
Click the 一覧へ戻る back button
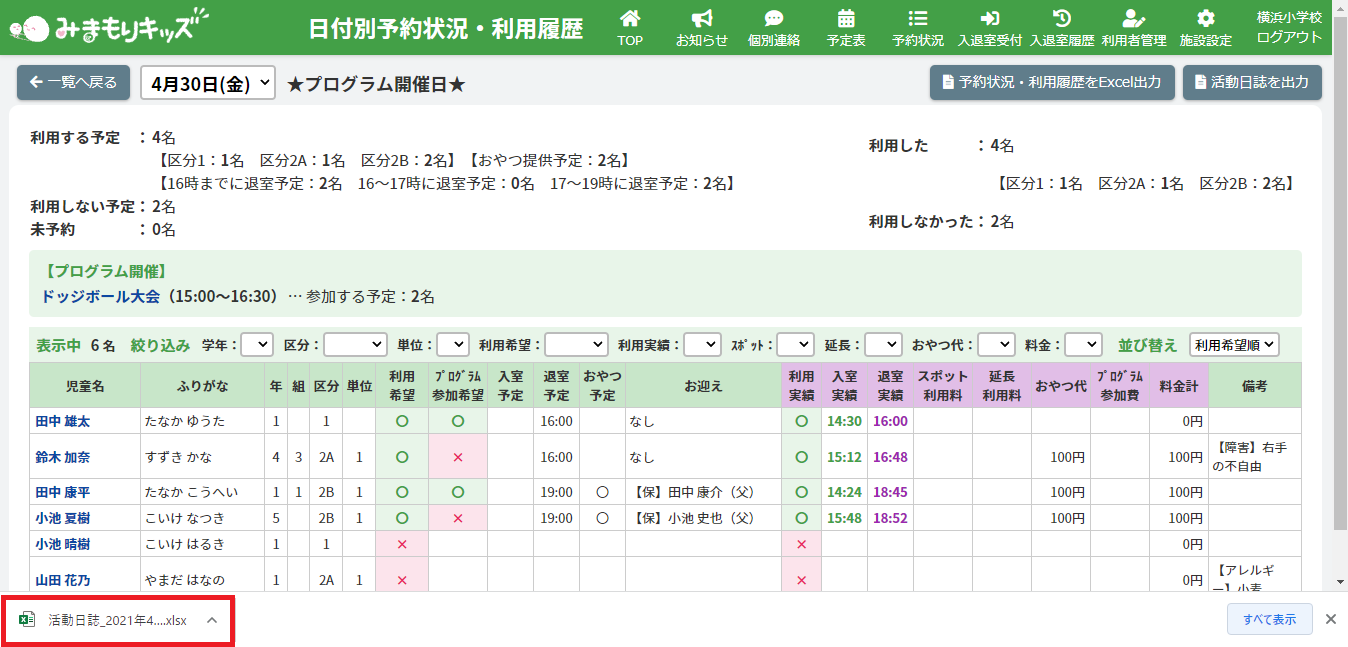73,83
